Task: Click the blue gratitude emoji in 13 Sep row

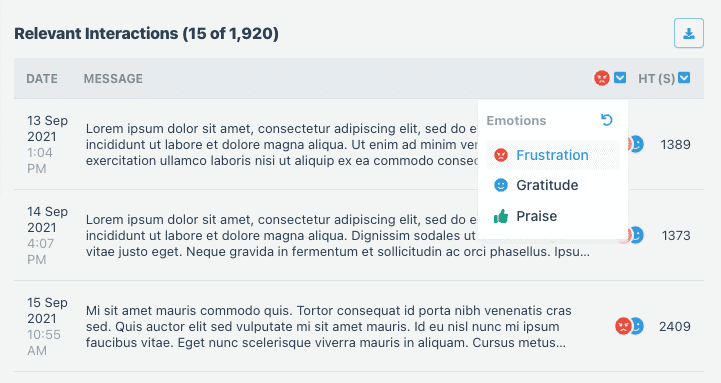Action: (x=638, y=144)
